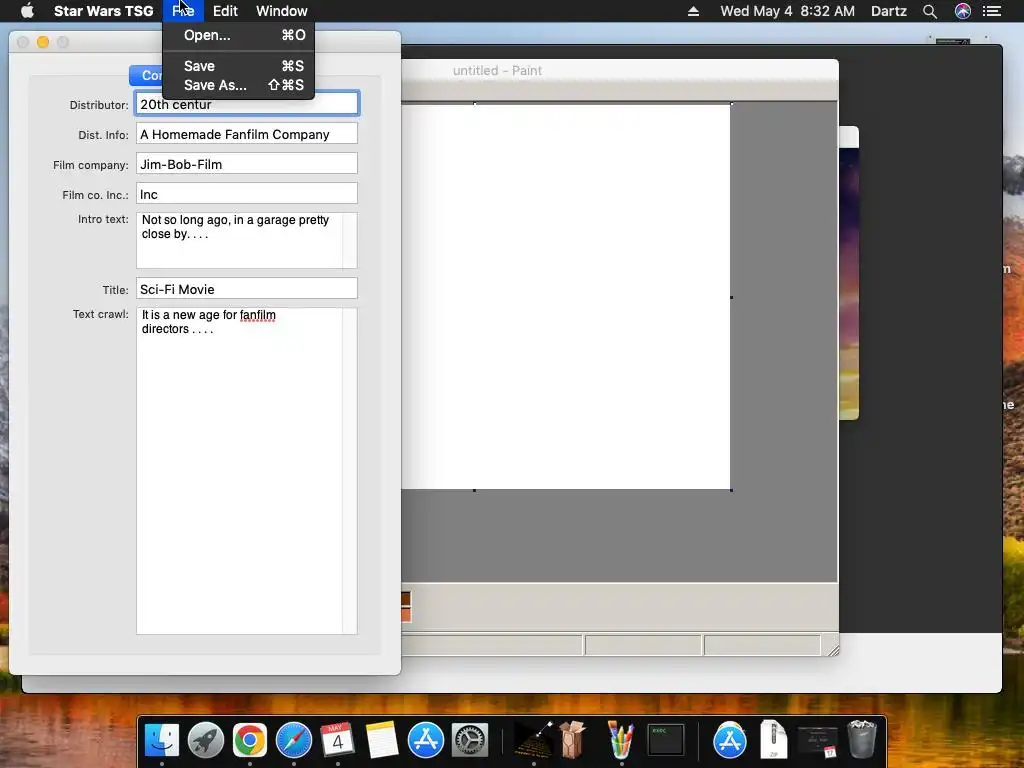Open the ZIP archive in dock
Image resolution: width=1024 pixels, height=768 pixels.
[x=774, y=740]
